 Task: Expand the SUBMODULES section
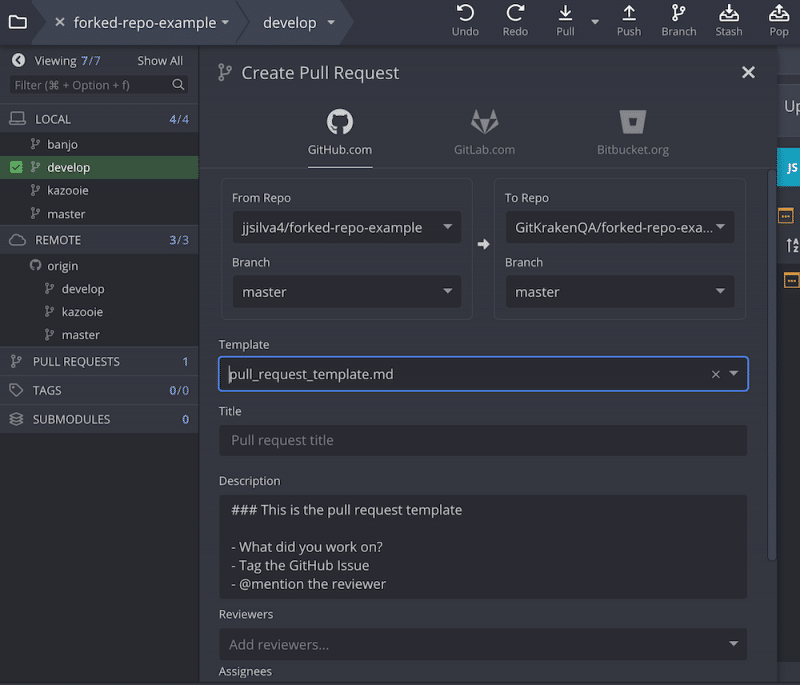pos(99,419)
